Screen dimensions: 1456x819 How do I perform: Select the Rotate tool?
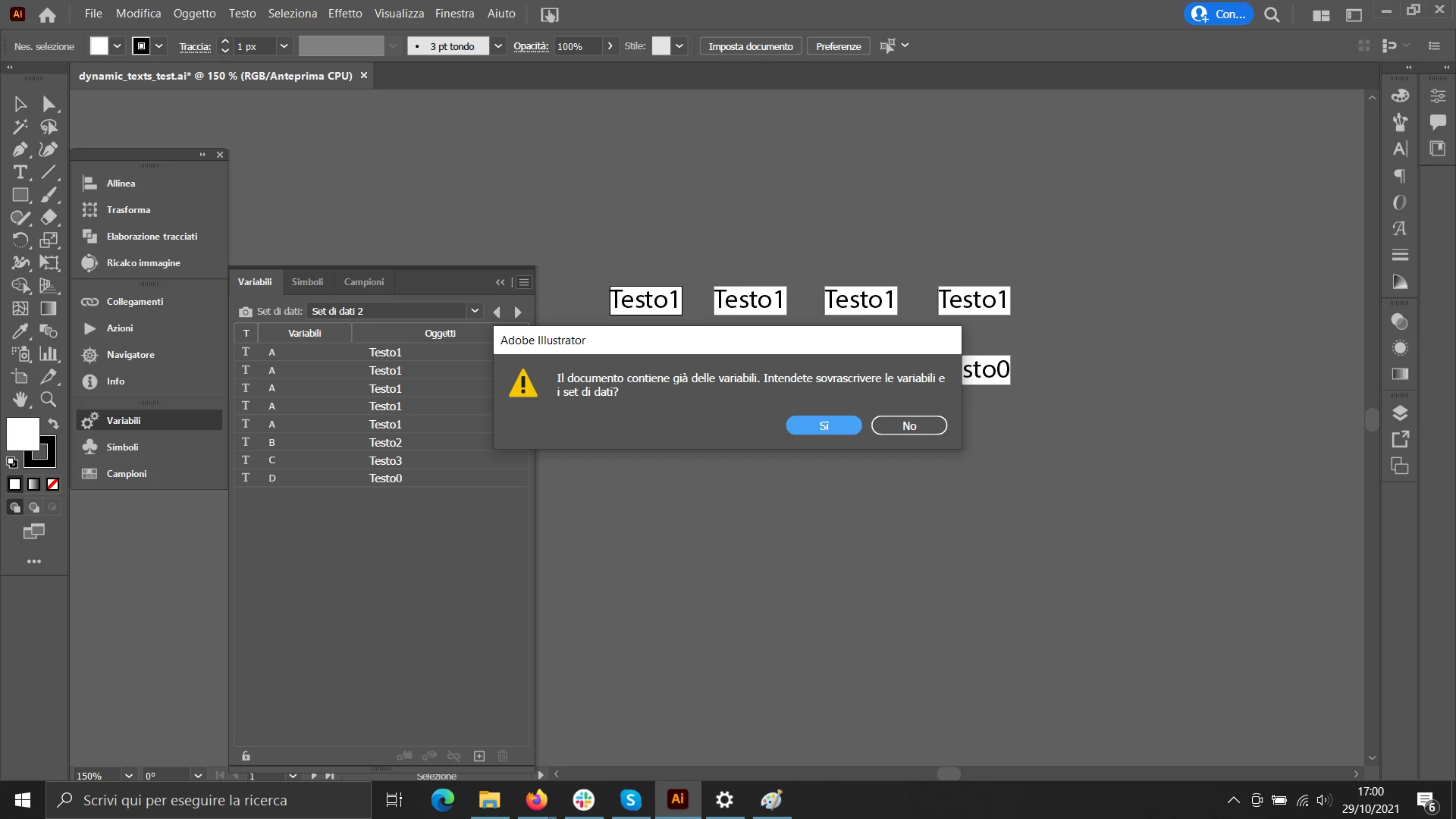tap(20, 240)
